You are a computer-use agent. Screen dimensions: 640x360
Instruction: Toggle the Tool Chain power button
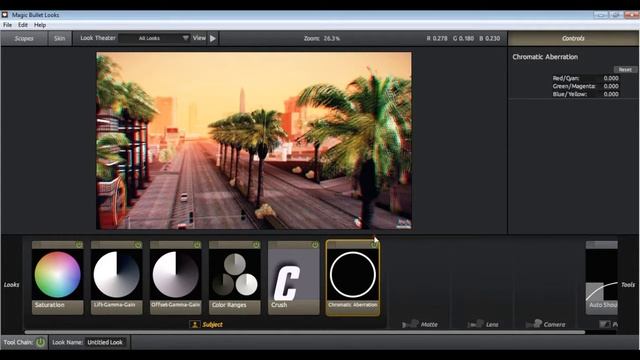pyautogui.click(x=40, y=342)
